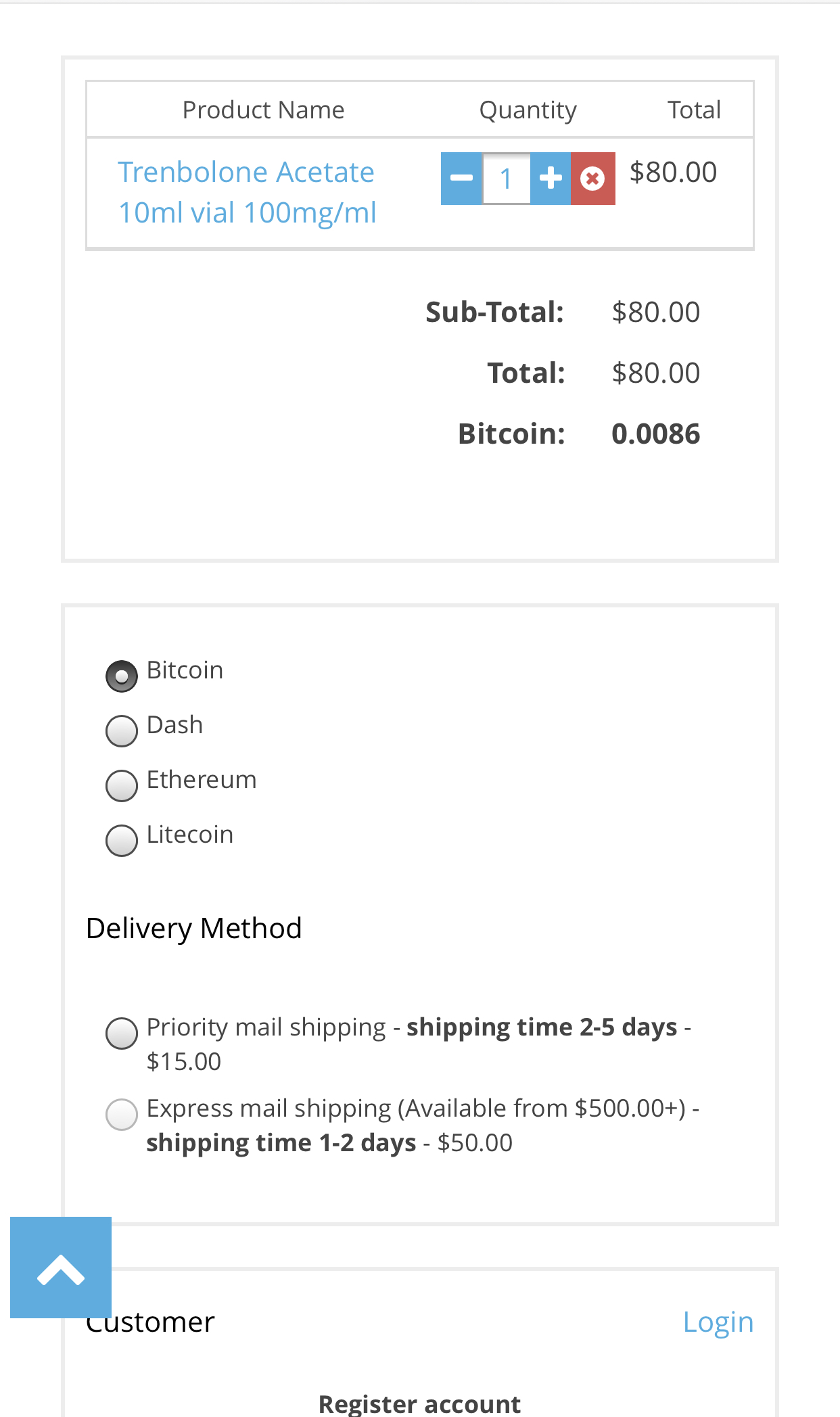Click the Login link

tap(718, 1322)
